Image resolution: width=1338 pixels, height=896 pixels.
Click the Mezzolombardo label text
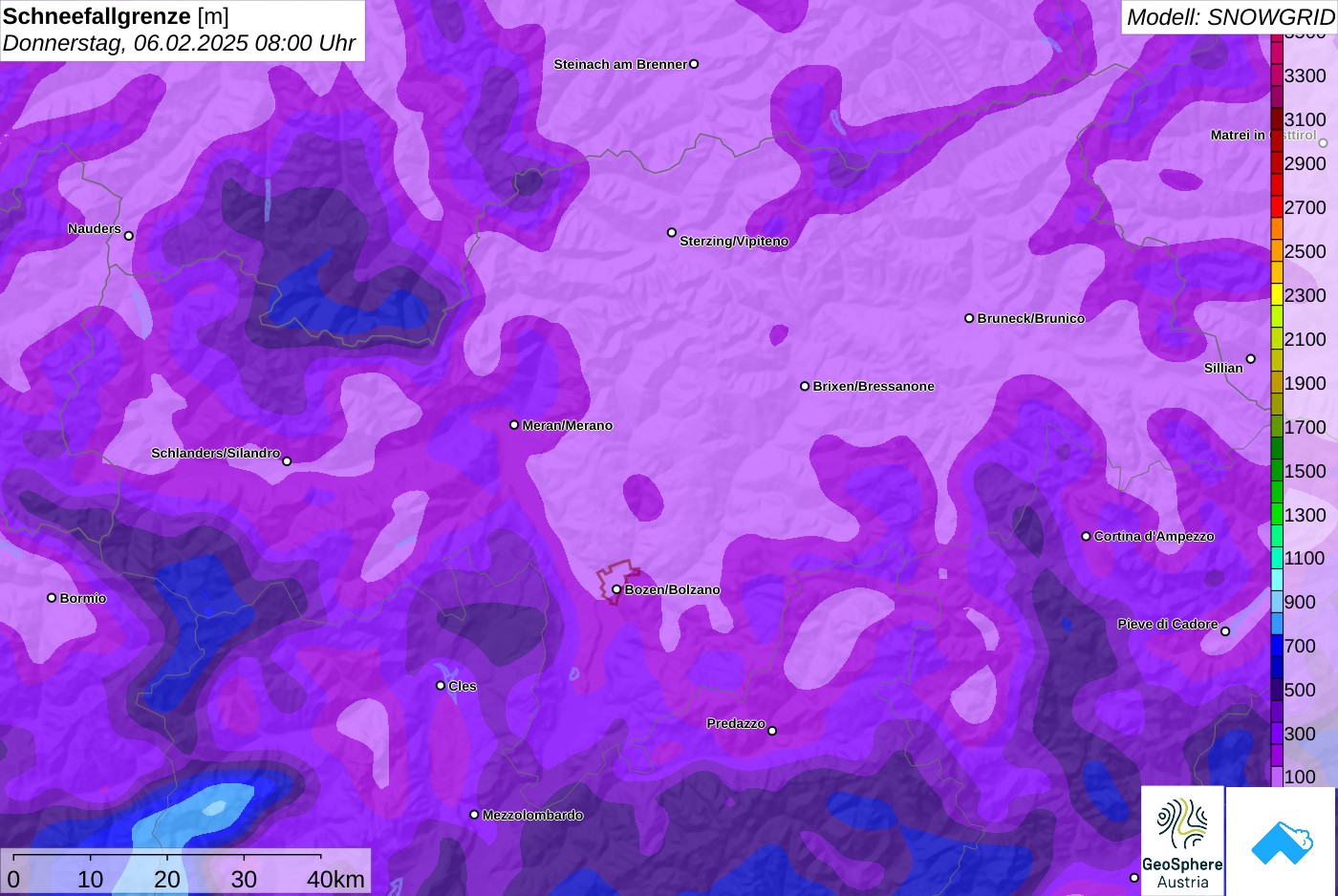point(533,815)
